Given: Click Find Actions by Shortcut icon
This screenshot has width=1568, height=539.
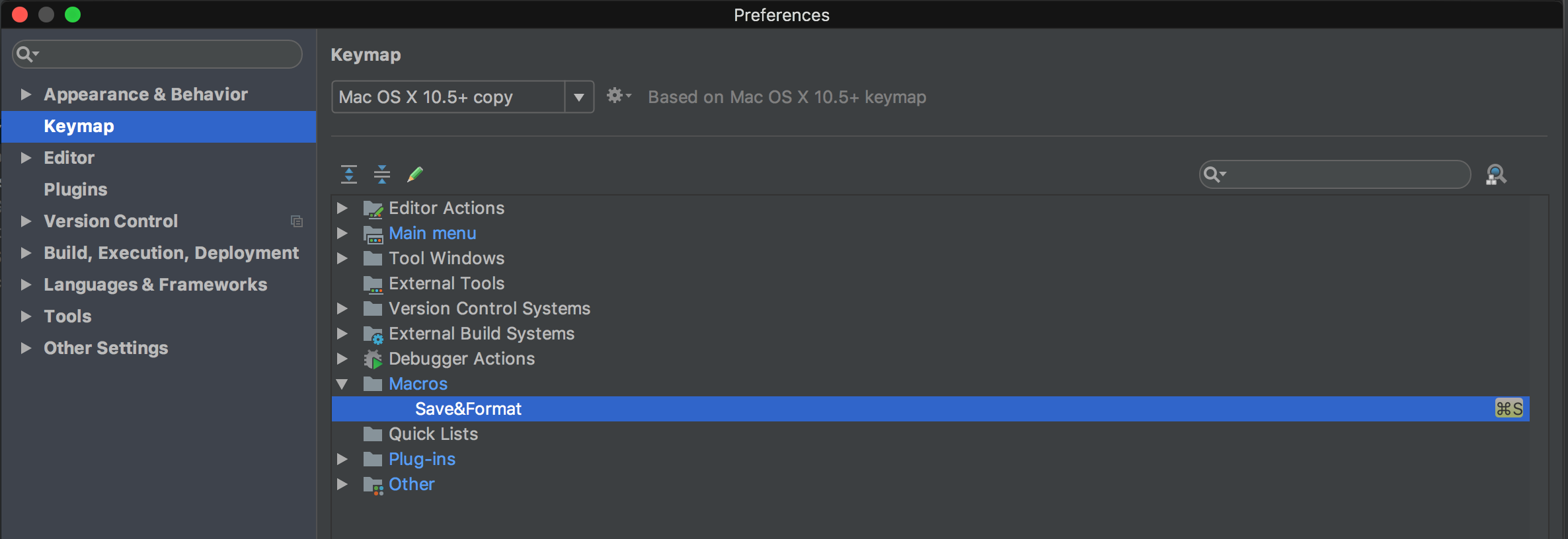Looking at the screenshot, I should (1496, 174).
